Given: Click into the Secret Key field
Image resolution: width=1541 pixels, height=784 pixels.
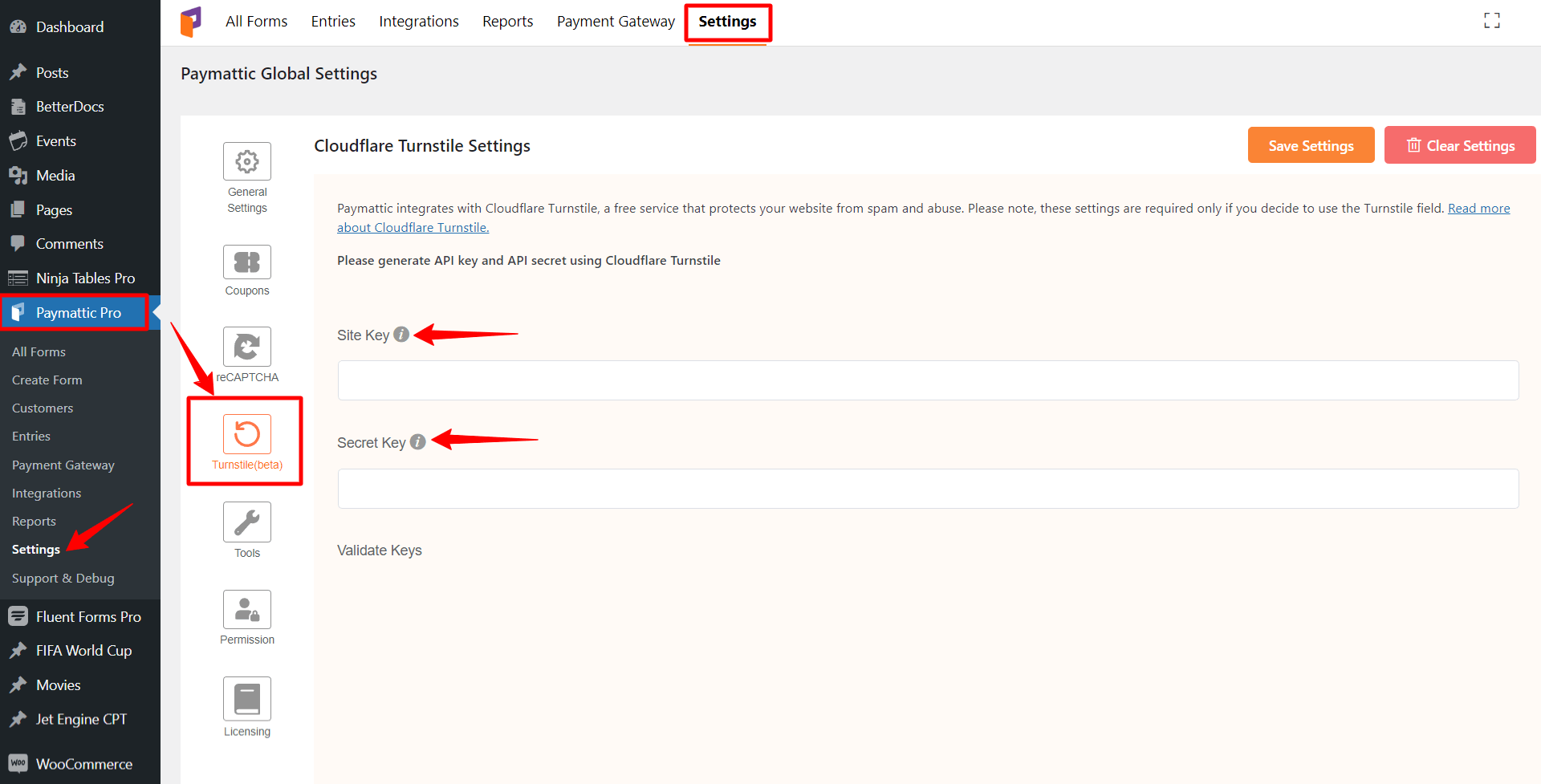Looking at the screenshot, I should [x=928, y=489].
